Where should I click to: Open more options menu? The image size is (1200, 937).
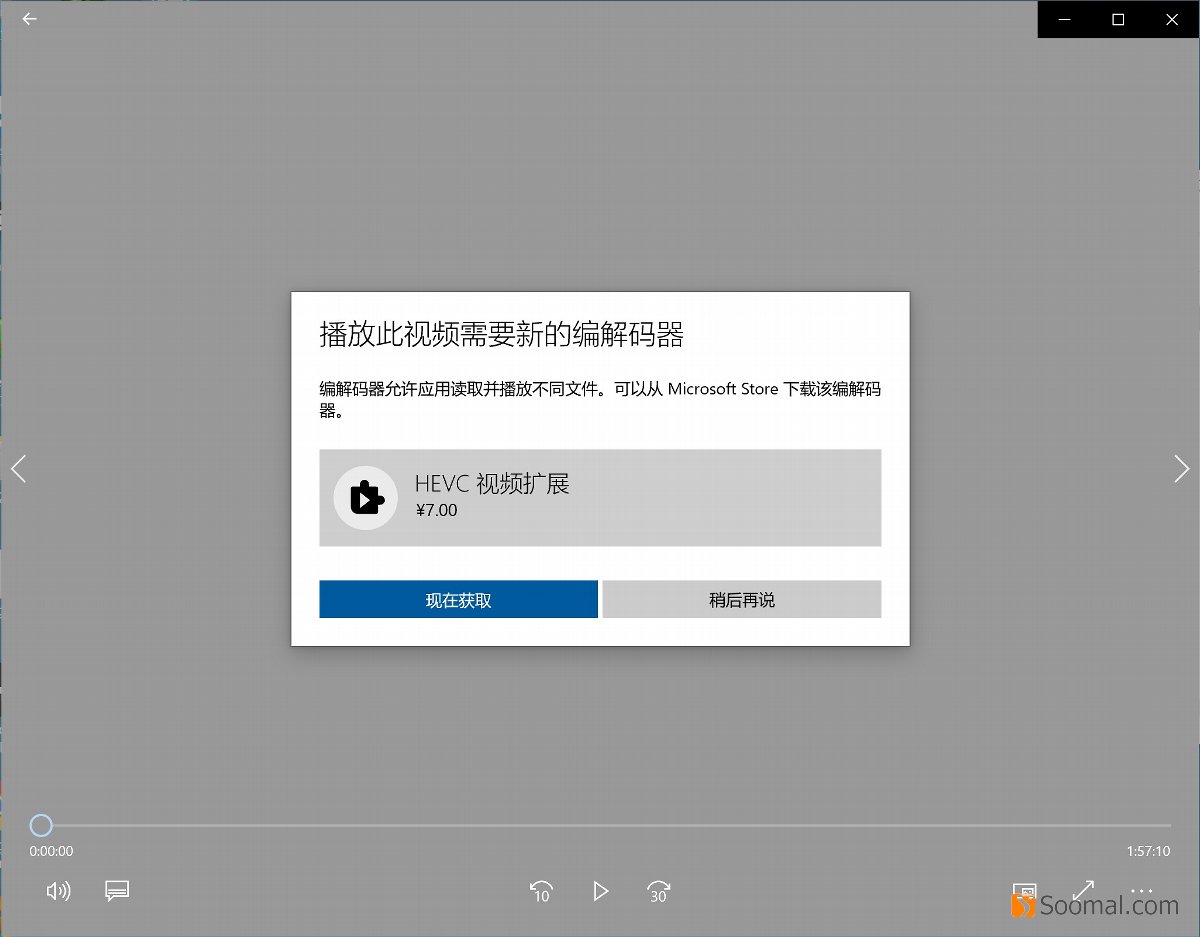tap(1141, 891)
